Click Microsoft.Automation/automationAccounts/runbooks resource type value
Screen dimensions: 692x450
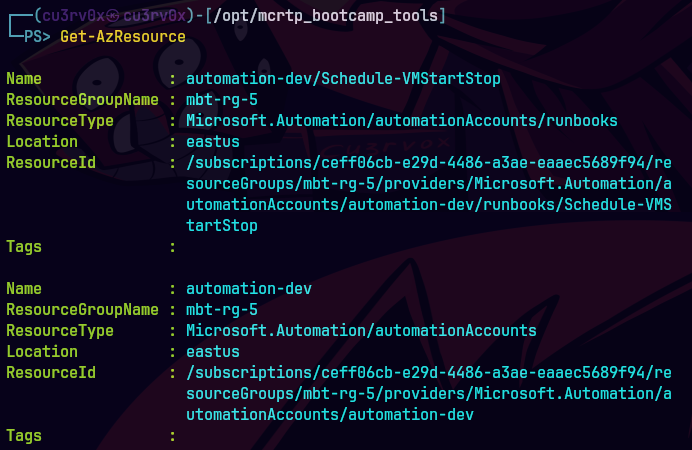coord(402,120)
